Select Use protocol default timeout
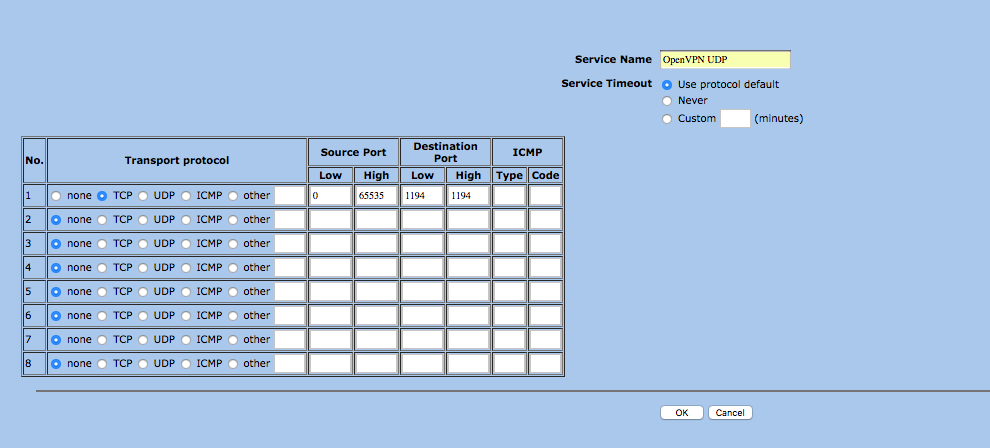This screenshot has width=990, height=448. (667, 85)
